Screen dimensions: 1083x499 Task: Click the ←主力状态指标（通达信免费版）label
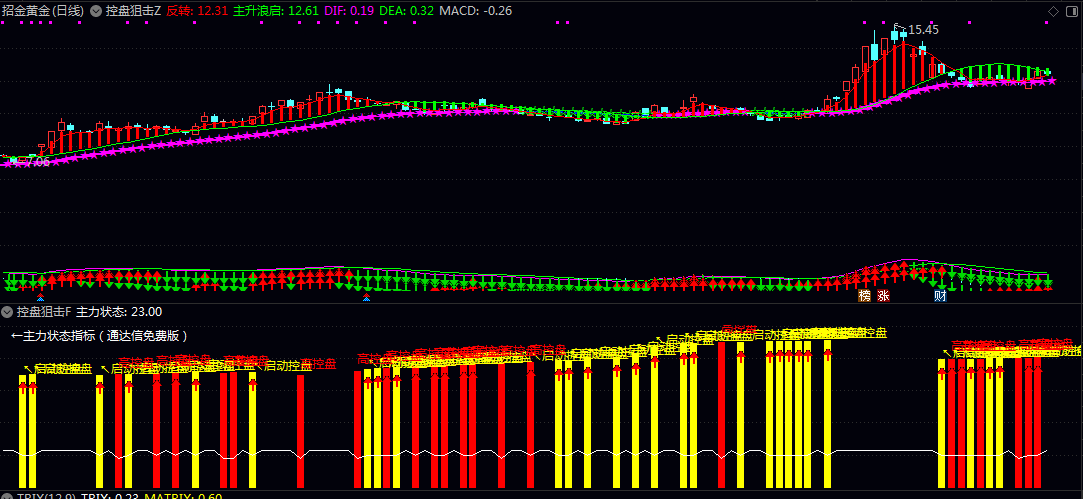click(99, 336)
